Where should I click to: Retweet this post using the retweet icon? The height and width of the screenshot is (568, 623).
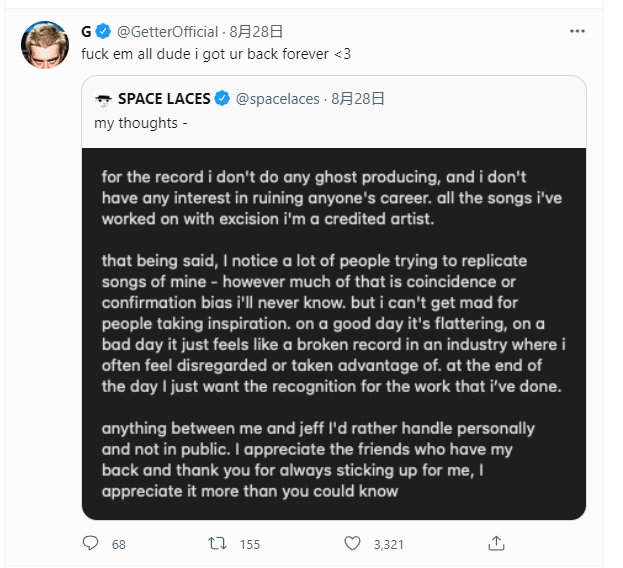[217, 543]
